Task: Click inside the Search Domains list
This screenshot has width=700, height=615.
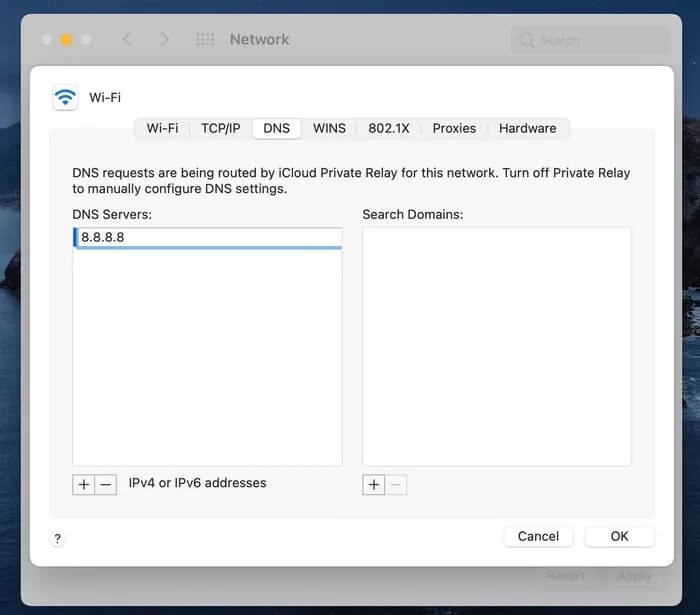Action: (496, 346)
